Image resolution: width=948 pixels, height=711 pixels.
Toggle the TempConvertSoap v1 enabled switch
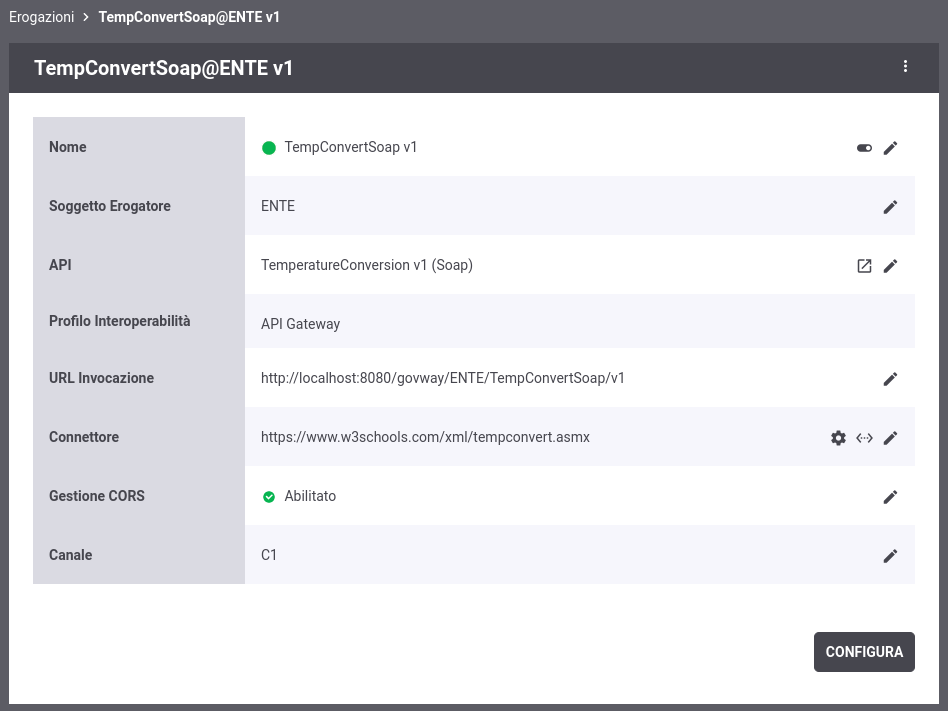click(864, 148)
